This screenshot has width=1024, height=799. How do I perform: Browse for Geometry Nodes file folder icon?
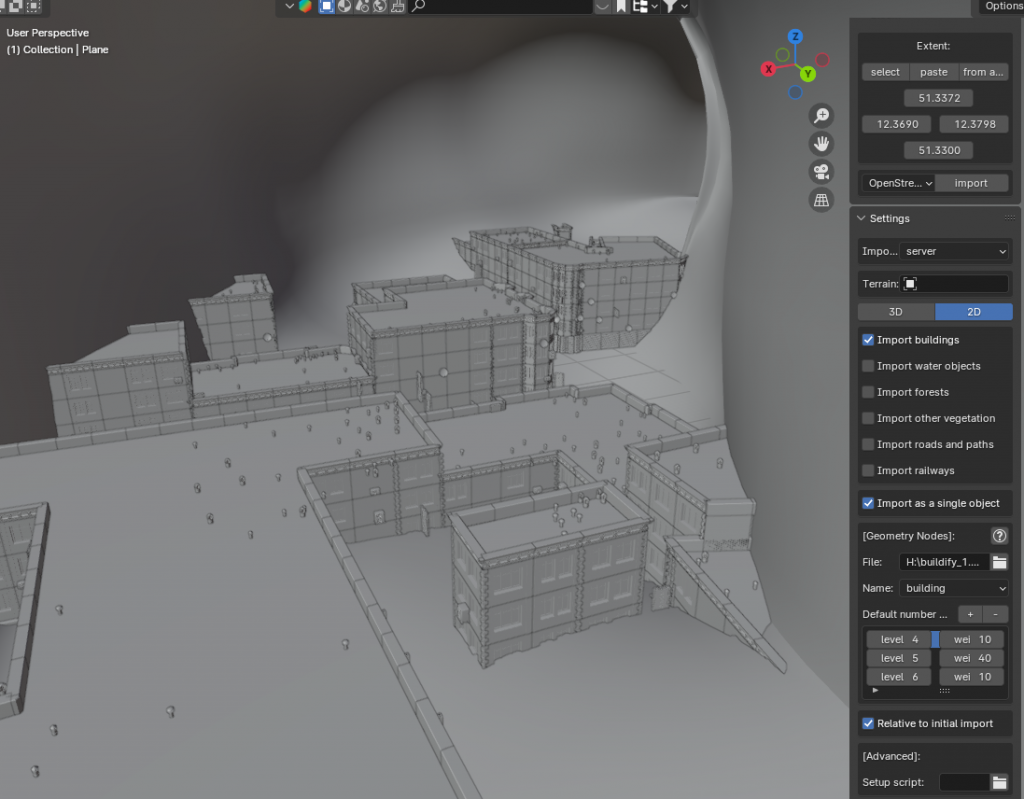(x=999, y=562)
